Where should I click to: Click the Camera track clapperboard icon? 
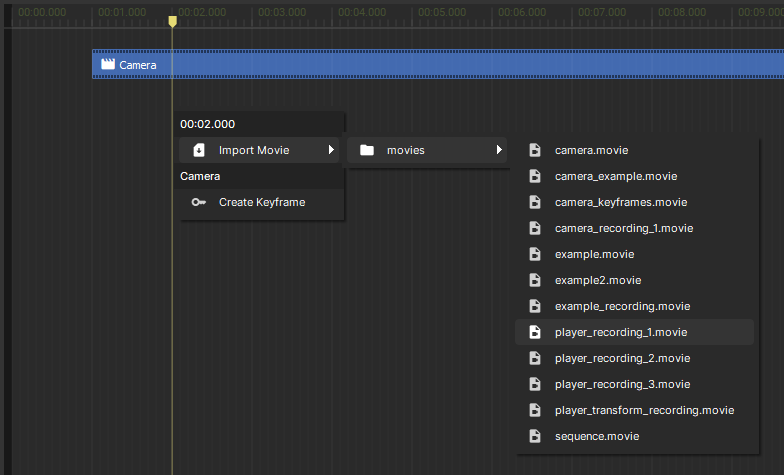(x=108, y=65)
